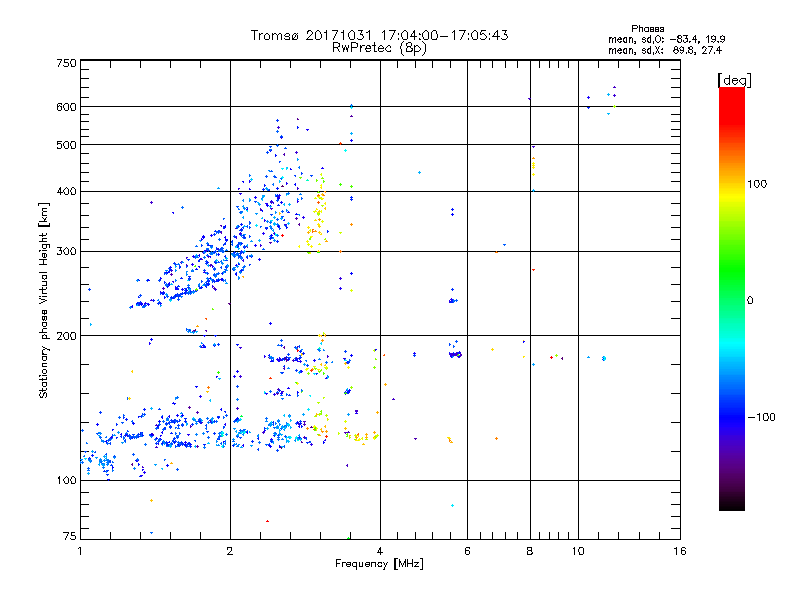This screenshot has width=800, height=600.
Task: Click the colorbar tick label '-100'
Action: [761, 417]
